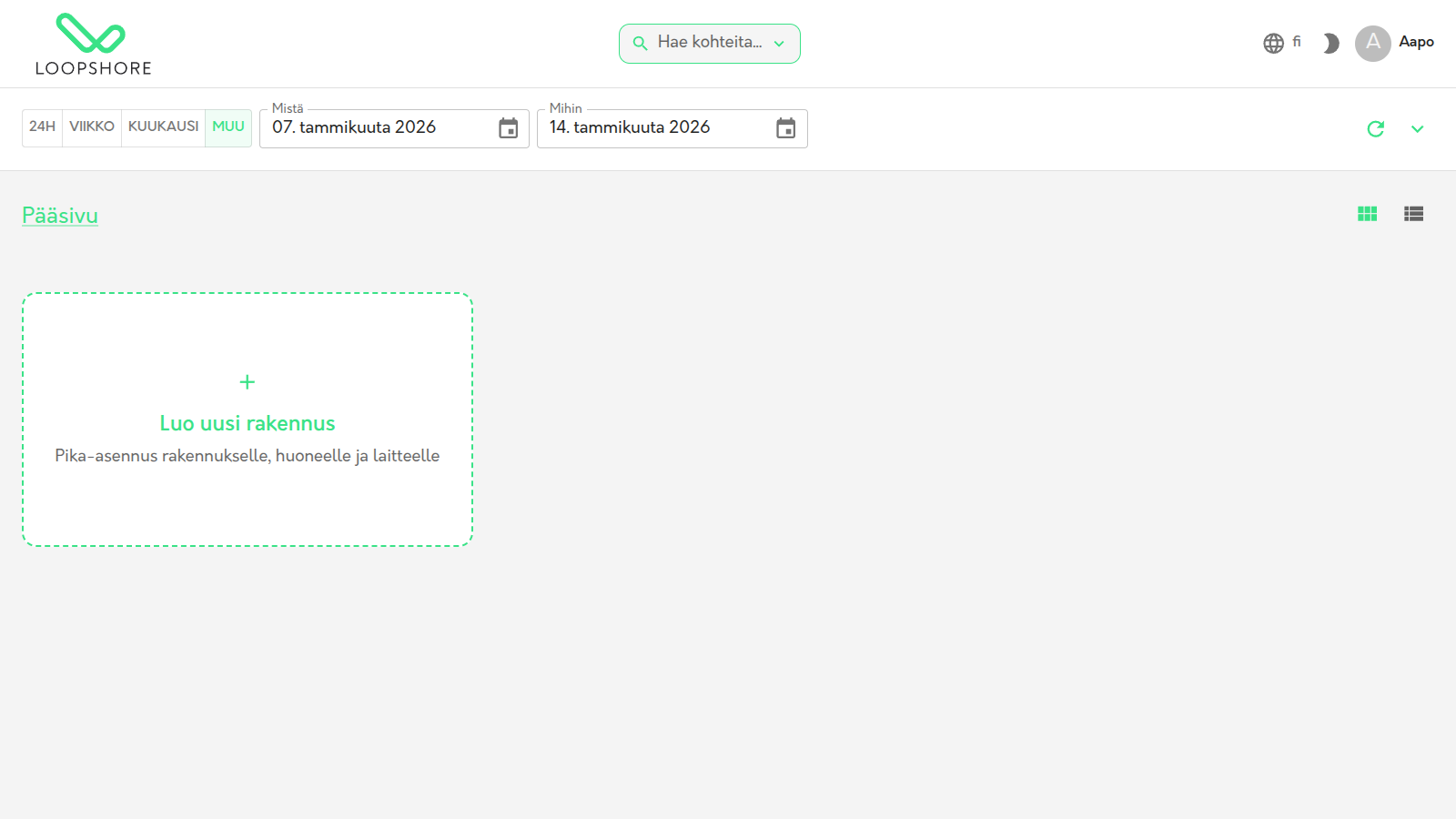Select the KUUKAUSI time range

163,127
